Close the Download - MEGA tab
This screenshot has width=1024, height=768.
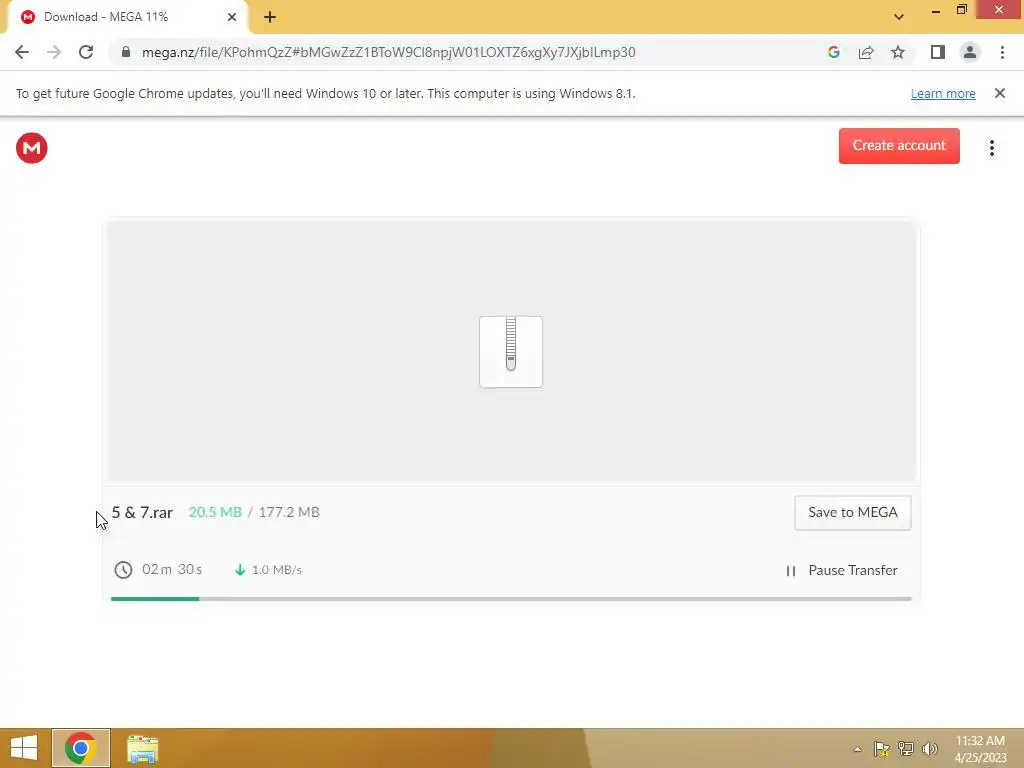point(232,17)
